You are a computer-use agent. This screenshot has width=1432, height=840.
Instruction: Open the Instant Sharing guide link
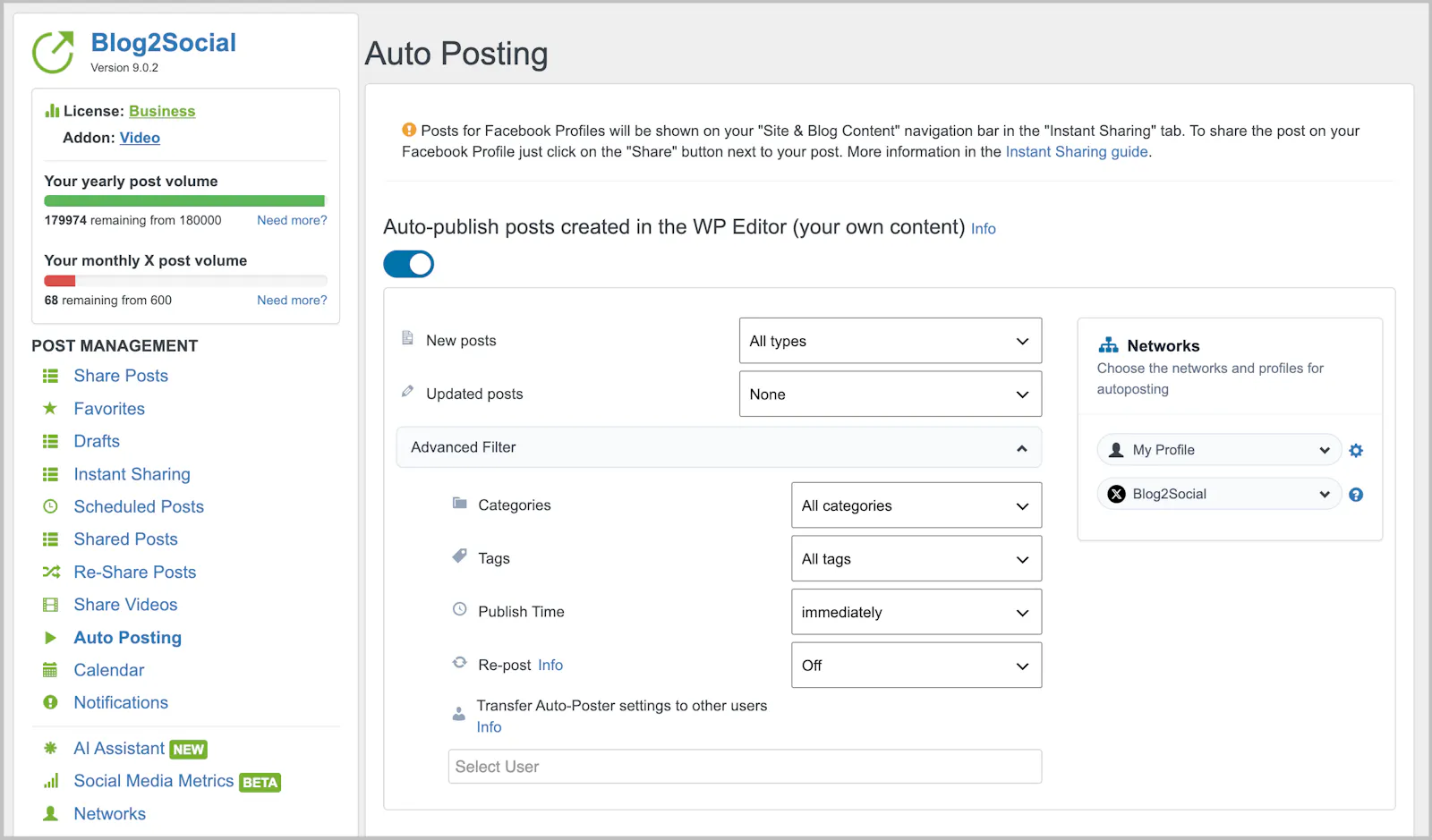click(x=1077, y=151)
